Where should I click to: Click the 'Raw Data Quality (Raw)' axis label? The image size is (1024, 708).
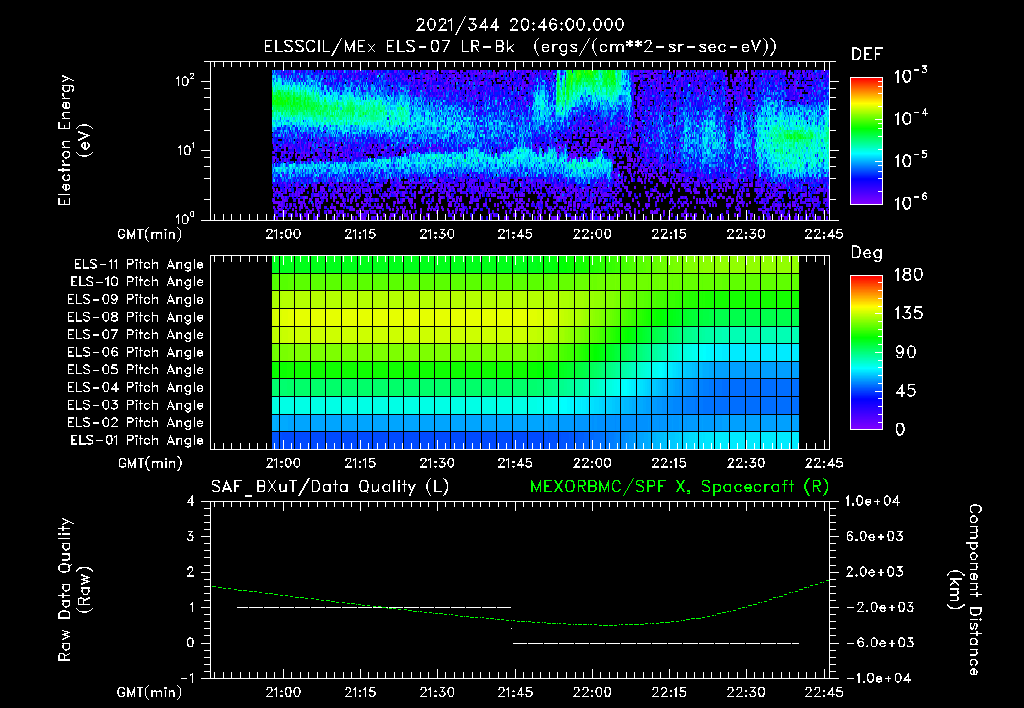[x=74, y=590]
